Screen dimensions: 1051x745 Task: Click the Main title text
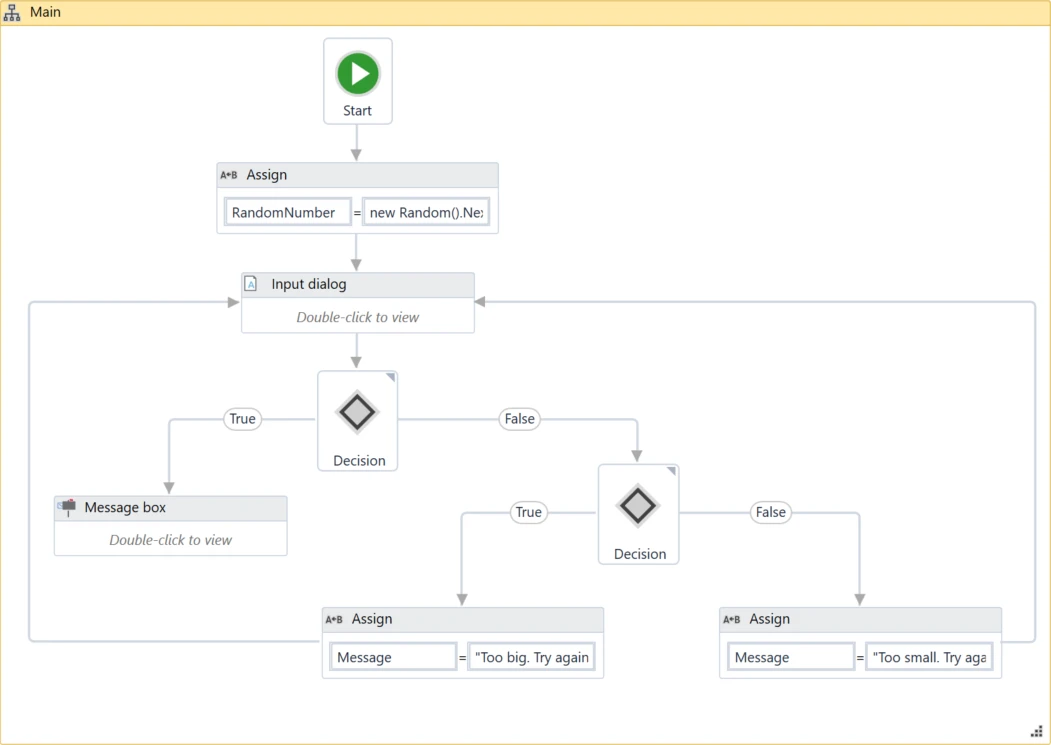click(46, 12)
